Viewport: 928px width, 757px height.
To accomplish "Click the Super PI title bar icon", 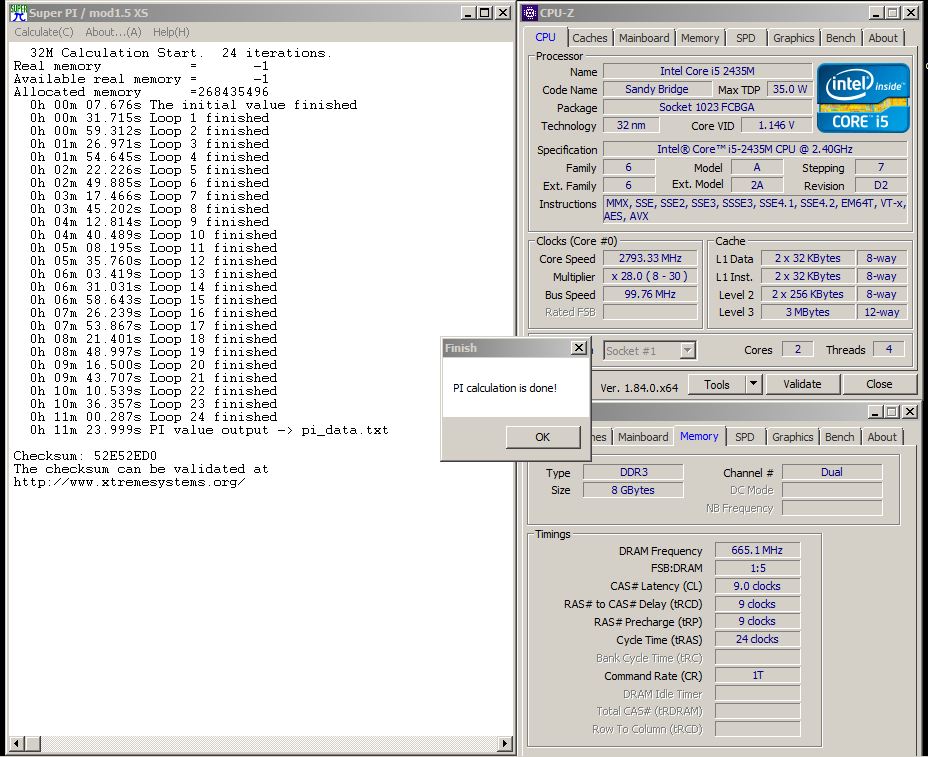I will pyautogui.click(x=18, y=12).
